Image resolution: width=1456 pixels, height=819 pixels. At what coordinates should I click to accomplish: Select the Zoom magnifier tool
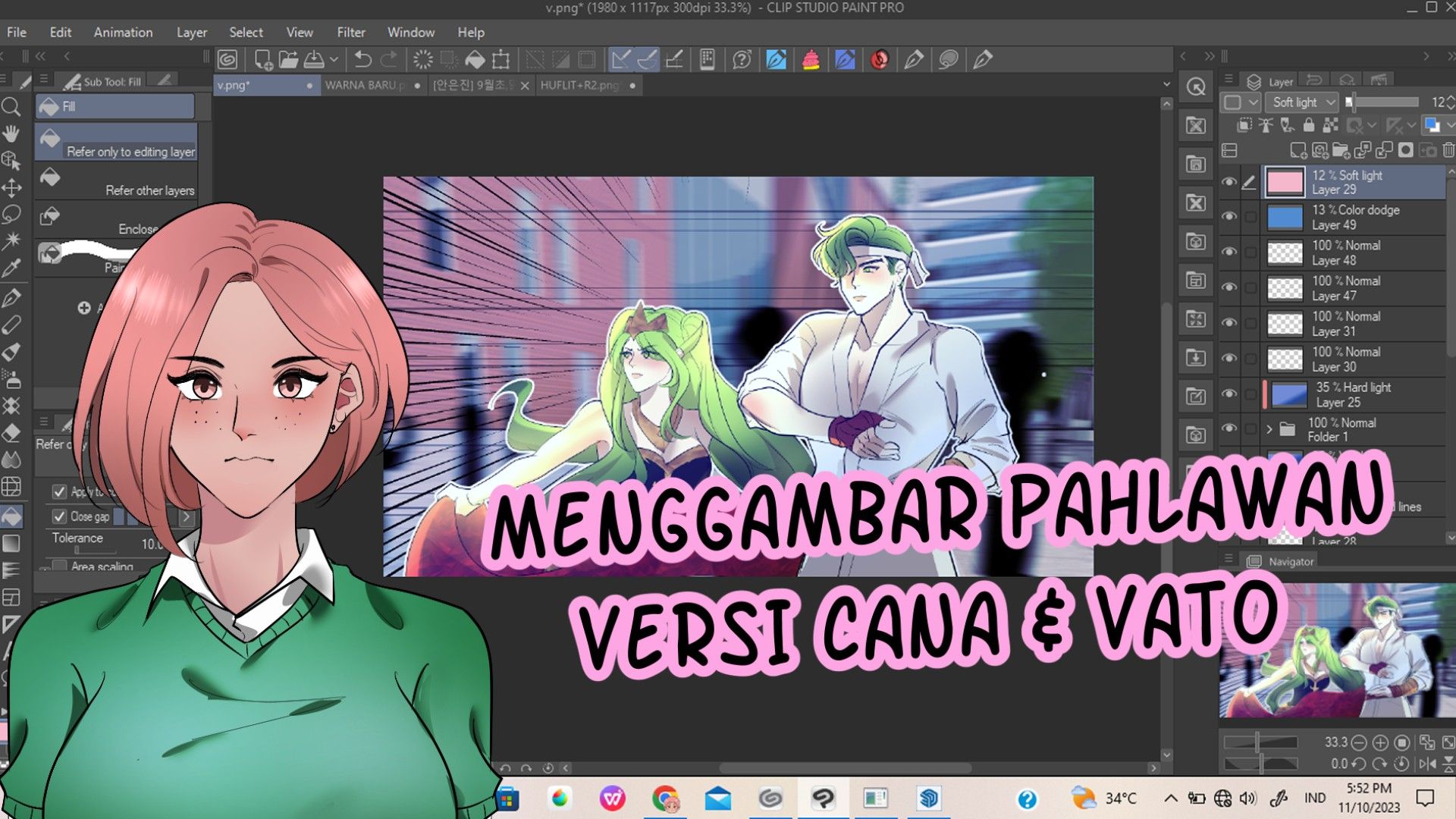(11, 107)
